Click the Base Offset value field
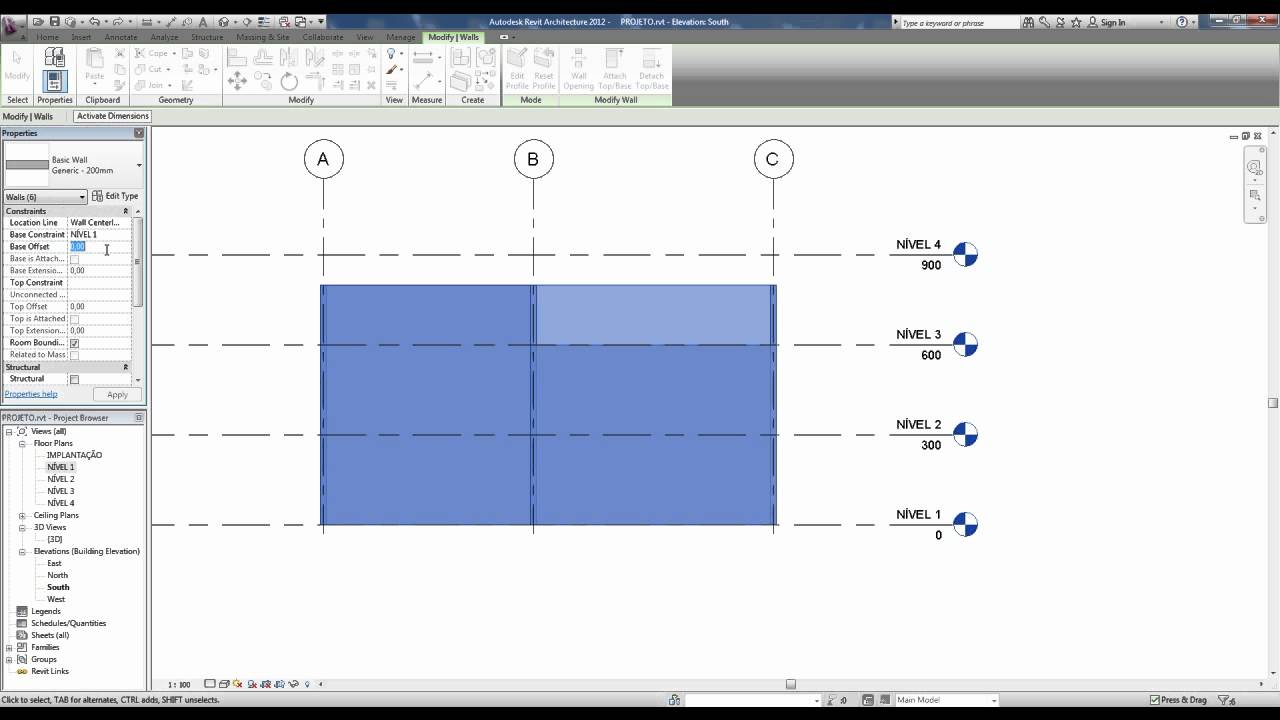Image resolution: width=1280 pixels, height=720 pixels. (100, 246)
